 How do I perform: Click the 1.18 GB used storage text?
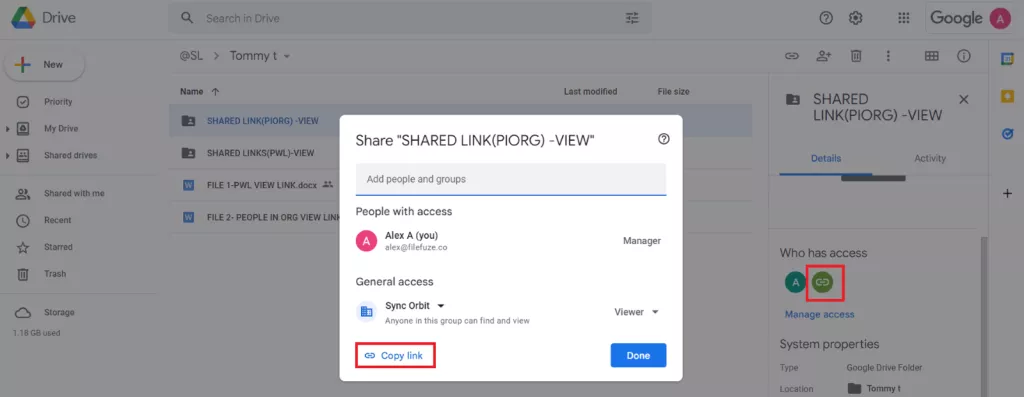point(37,333)
